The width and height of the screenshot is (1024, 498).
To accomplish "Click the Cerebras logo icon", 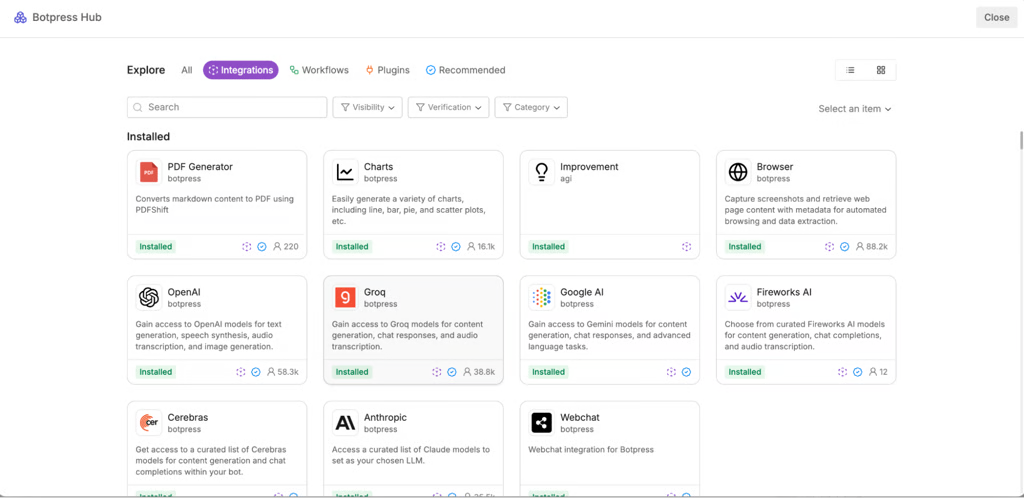I will (x=149, y=423).
